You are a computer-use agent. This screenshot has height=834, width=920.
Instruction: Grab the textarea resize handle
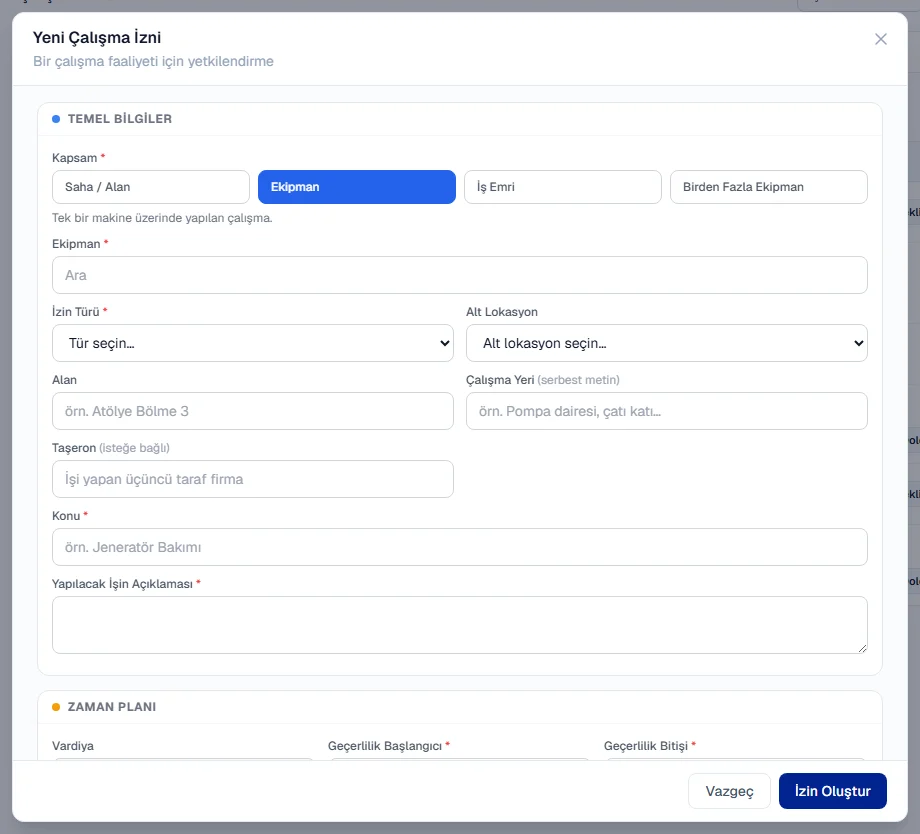(x=862, y=648)
